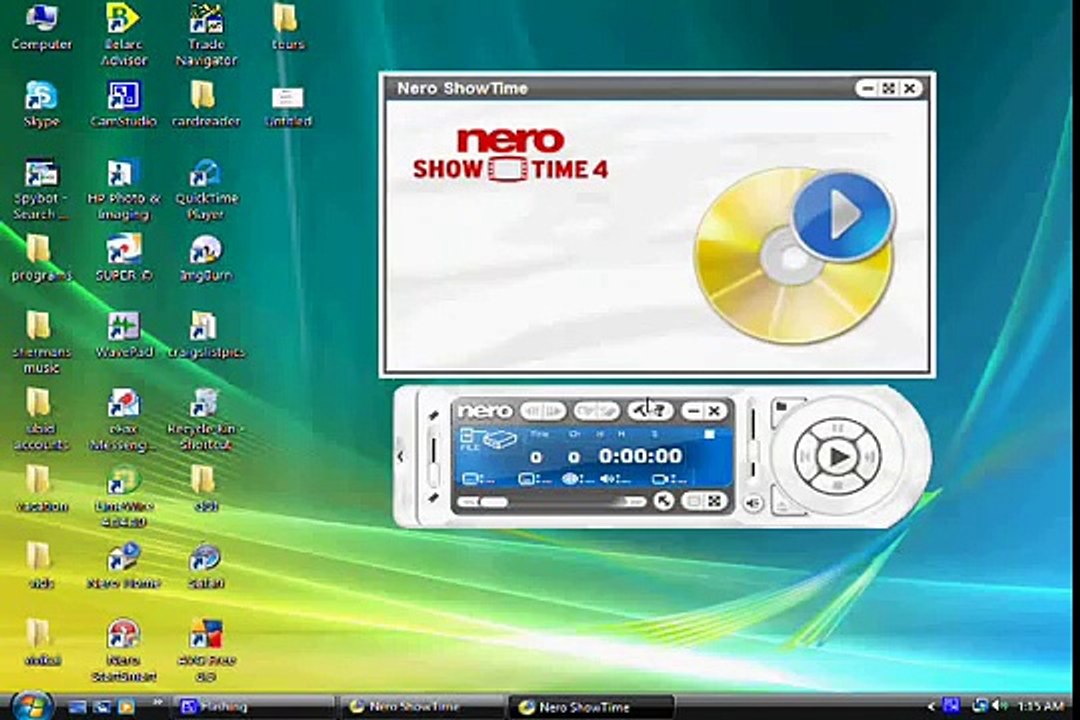This screenshot has height=720, width=1080.
Task: Click the time counter 0:00:00
Action: [641, 455]
